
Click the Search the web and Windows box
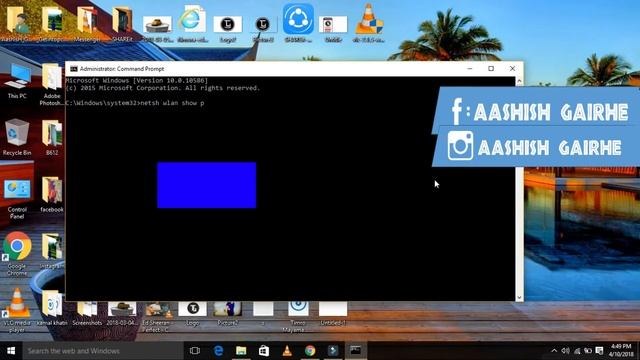[x=103, y=351]
